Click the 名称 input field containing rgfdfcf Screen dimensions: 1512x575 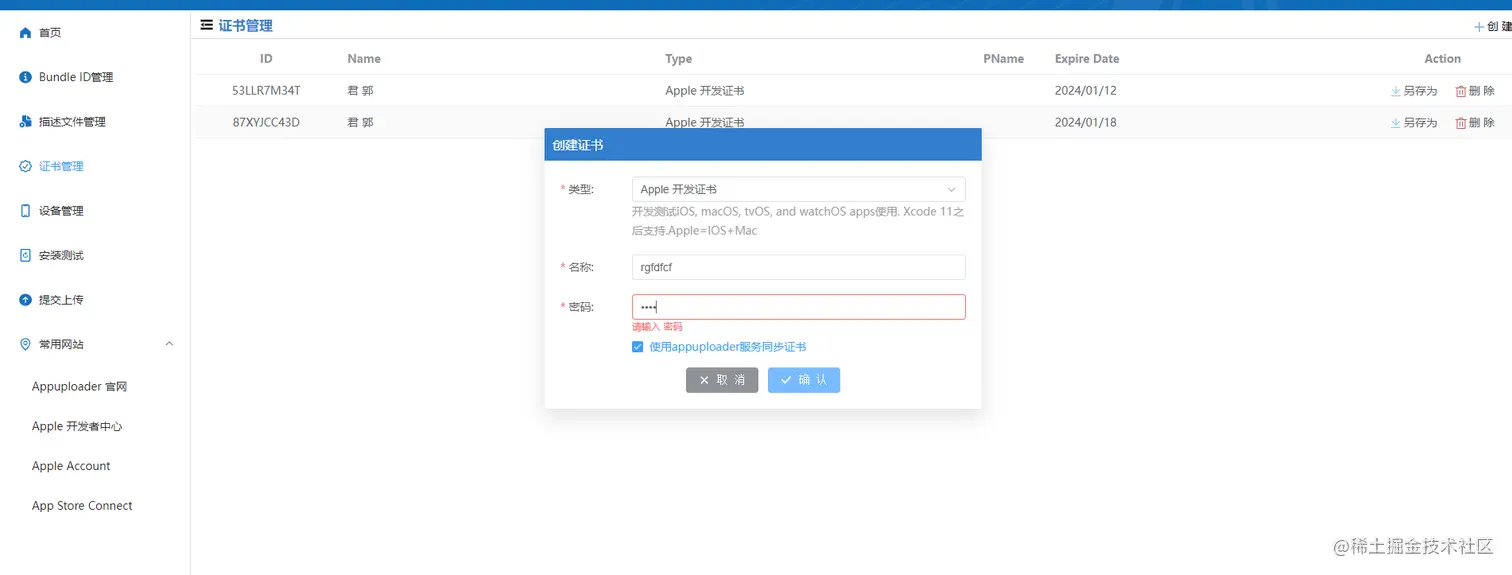click(x=798, y=267)
